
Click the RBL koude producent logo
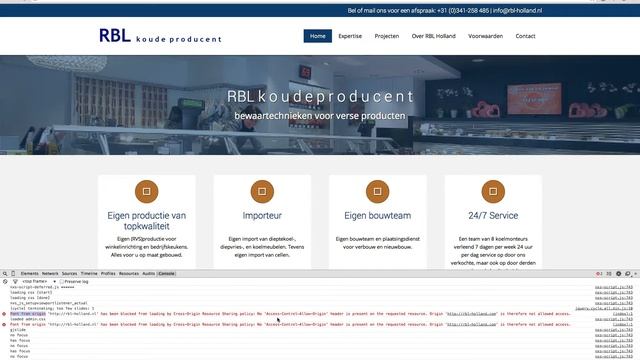pos(160,36)
